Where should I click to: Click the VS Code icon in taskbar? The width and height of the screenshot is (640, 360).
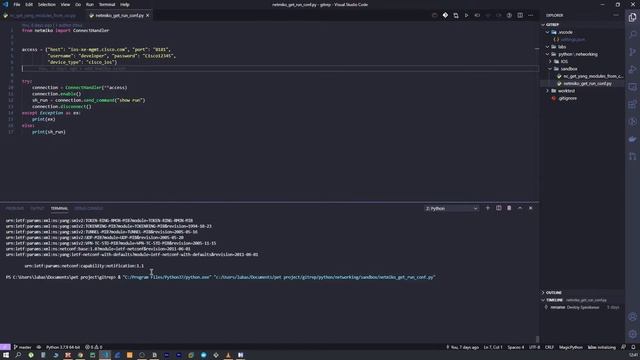[105, 355]
